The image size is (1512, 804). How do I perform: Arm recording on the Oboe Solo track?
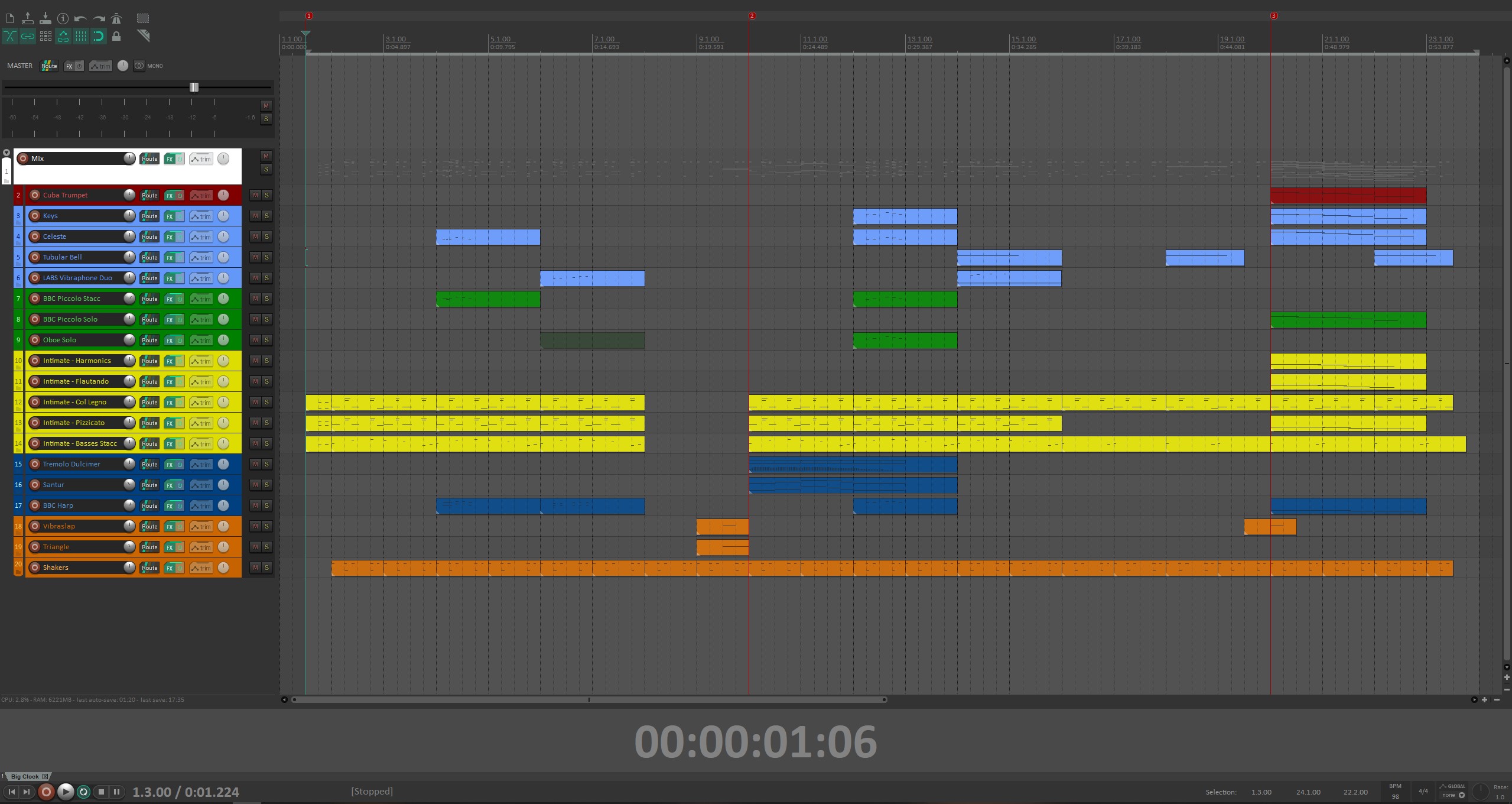(x=35, y=340)
